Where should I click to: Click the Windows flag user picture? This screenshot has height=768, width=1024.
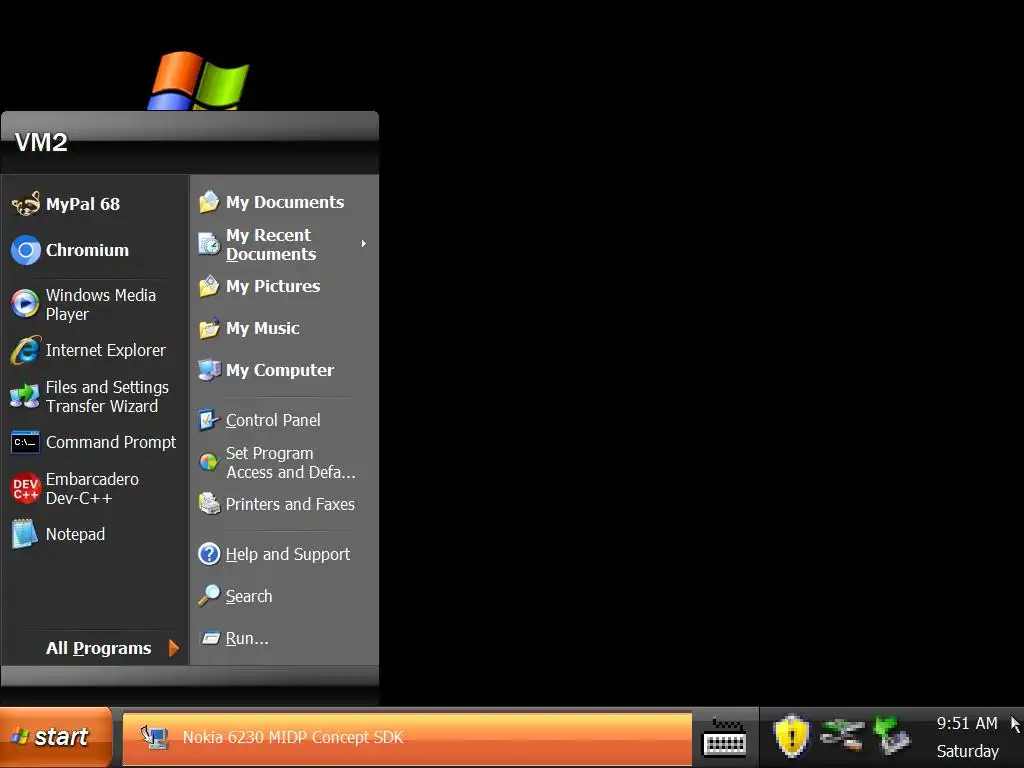(x=198, y=81)
